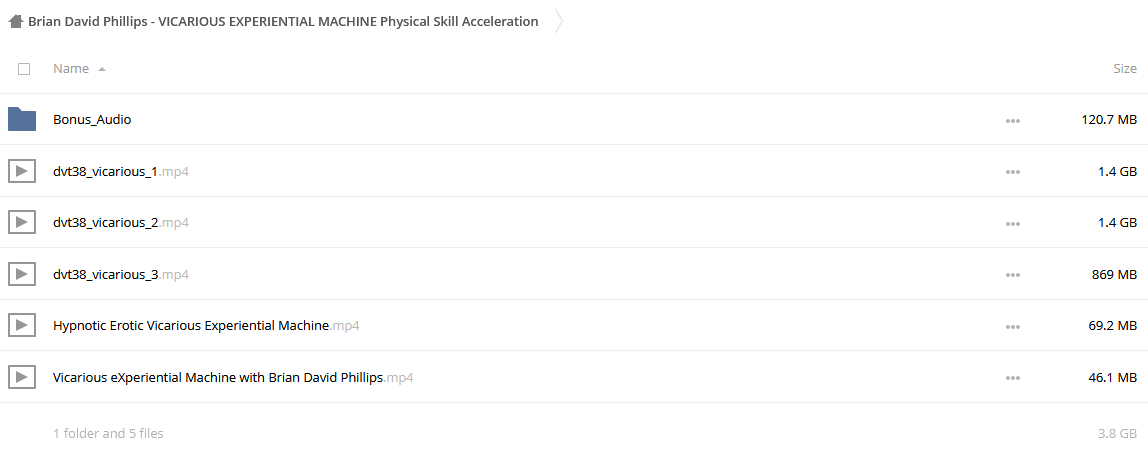The image size is (1148, 452).
Task: Open Hypnotic Erotic Vicarious Experiential Machine.mp4
Action: (x=206, y=326)
